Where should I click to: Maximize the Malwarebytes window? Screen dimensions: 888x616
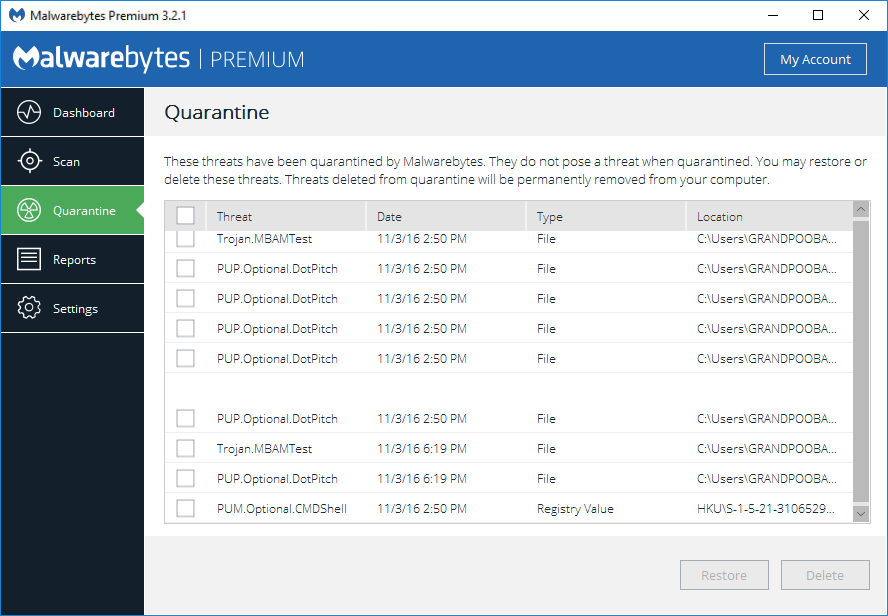point(818,15)
